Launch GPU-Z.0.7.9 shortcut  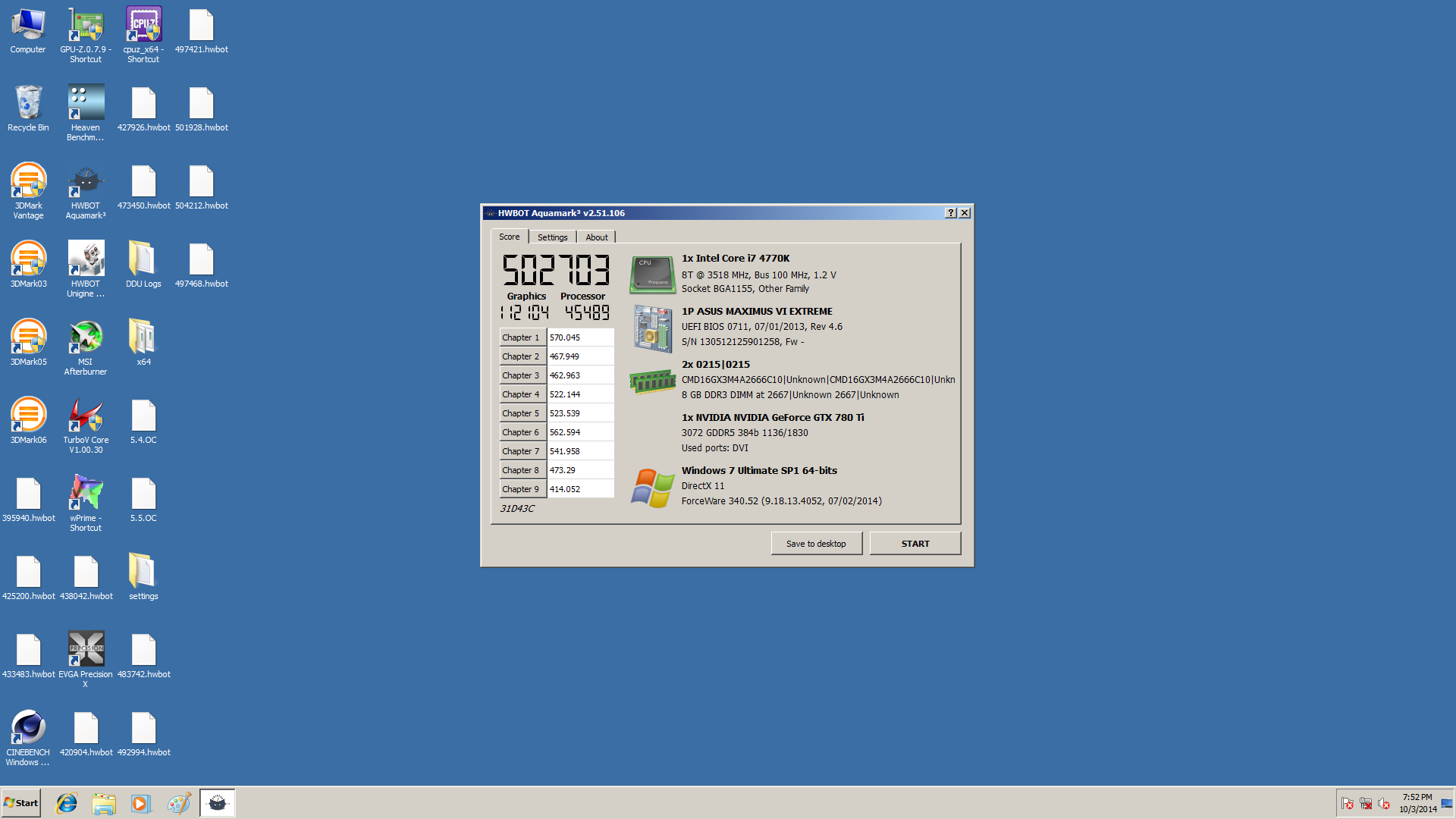[86, 36]
